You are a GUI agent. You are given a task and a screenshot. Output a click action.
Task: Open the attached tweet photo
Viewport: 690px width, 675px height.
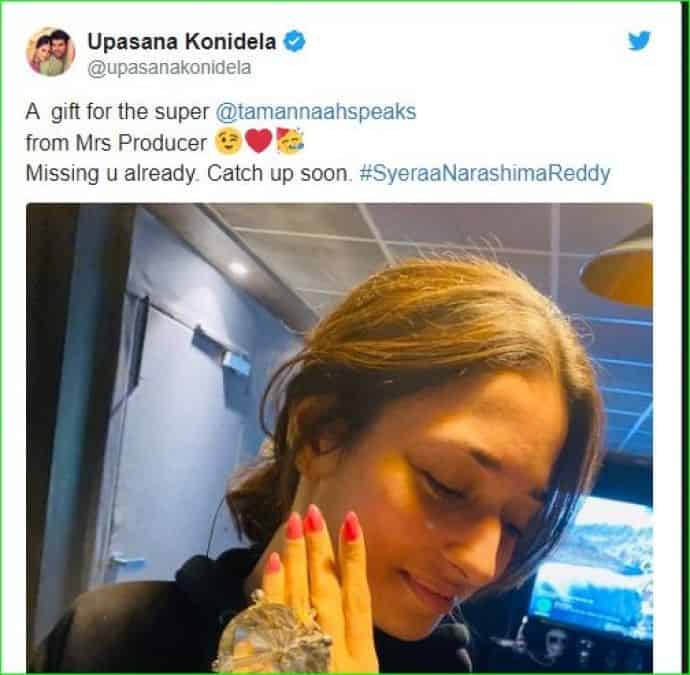[339, 437]
